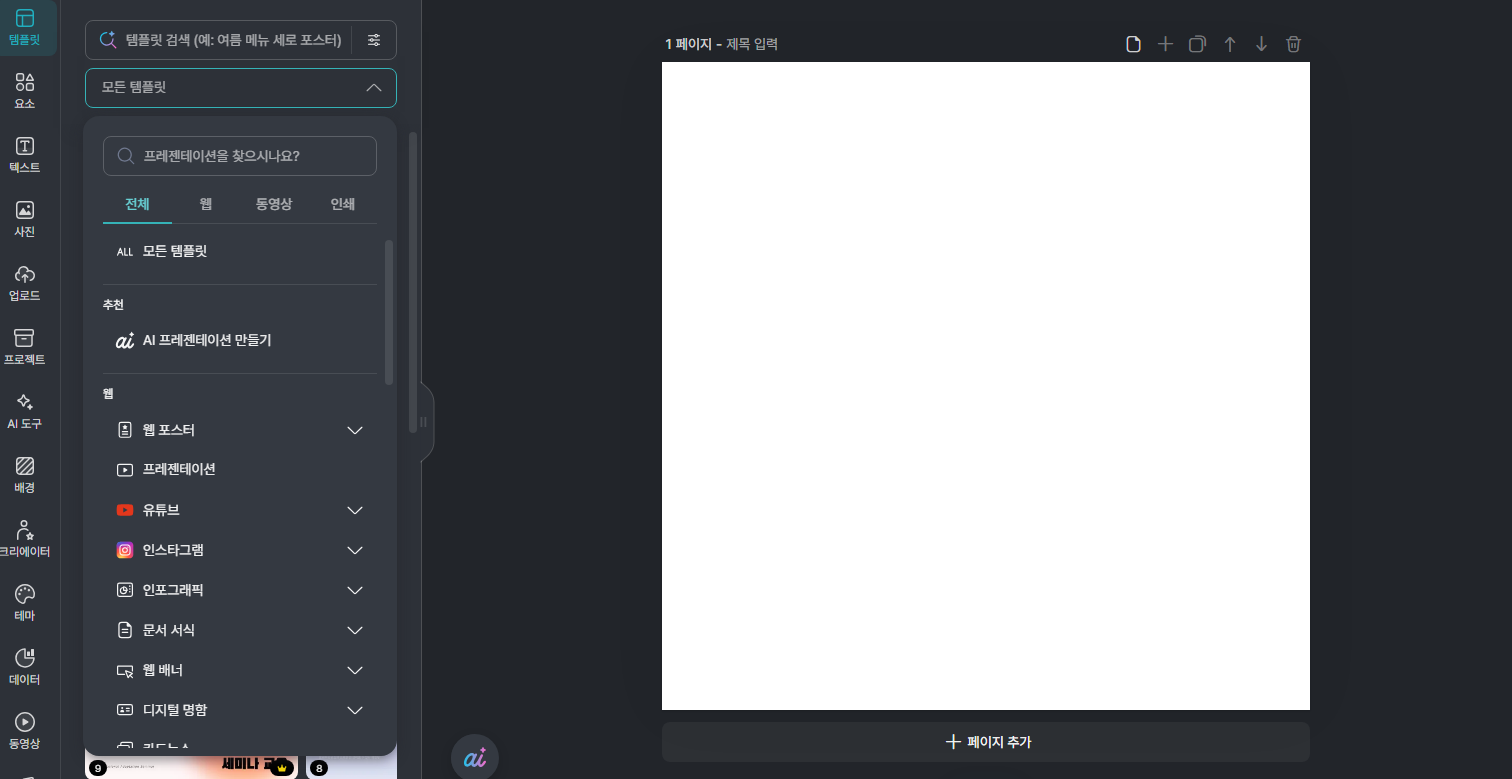This screenshot has width=1512, height=779.
Task: Select 프레젠테이션 template type
Action: pyautogui.click(x=240, y=469)
